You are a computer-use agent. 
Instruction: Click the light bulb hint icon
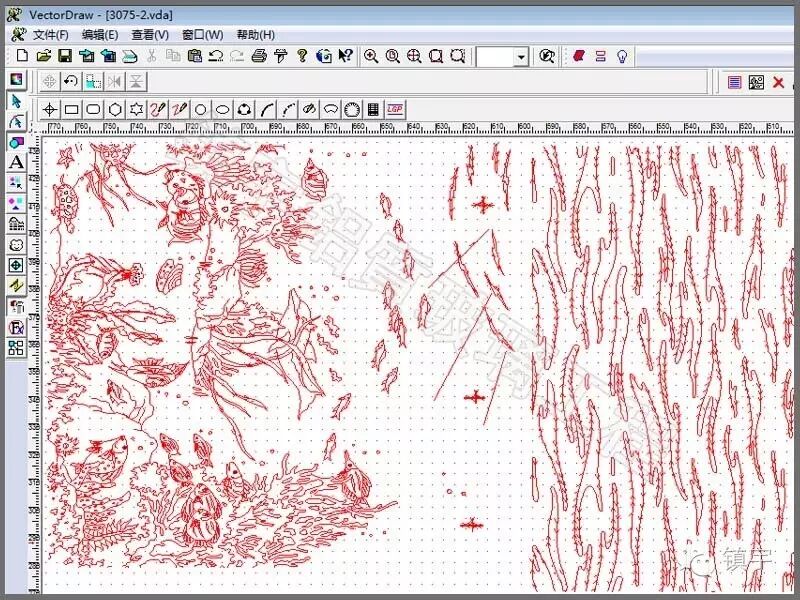[x=622, y=56]
